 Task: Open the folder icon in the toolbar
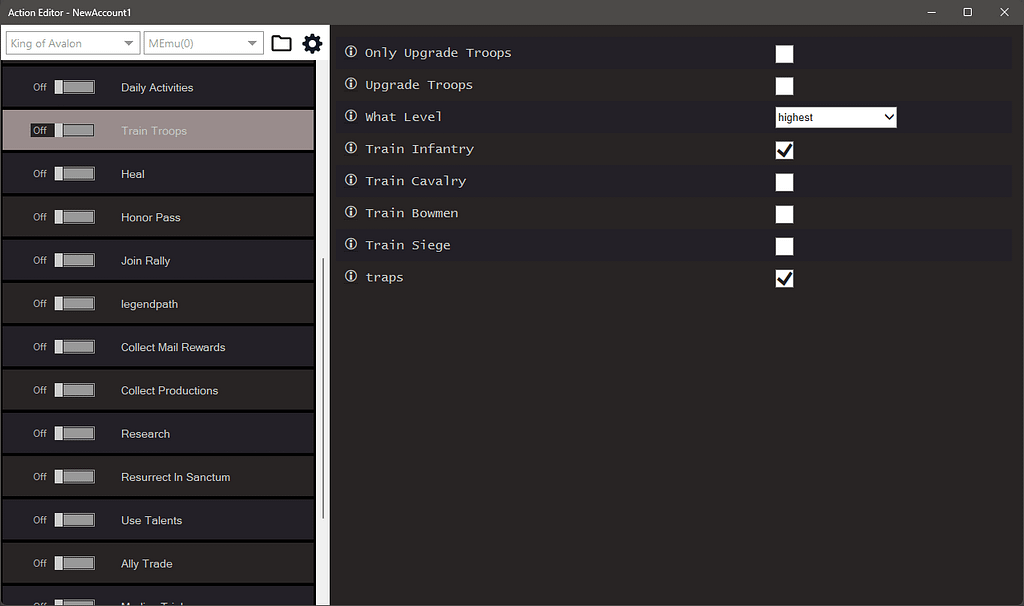coord(281,43)
